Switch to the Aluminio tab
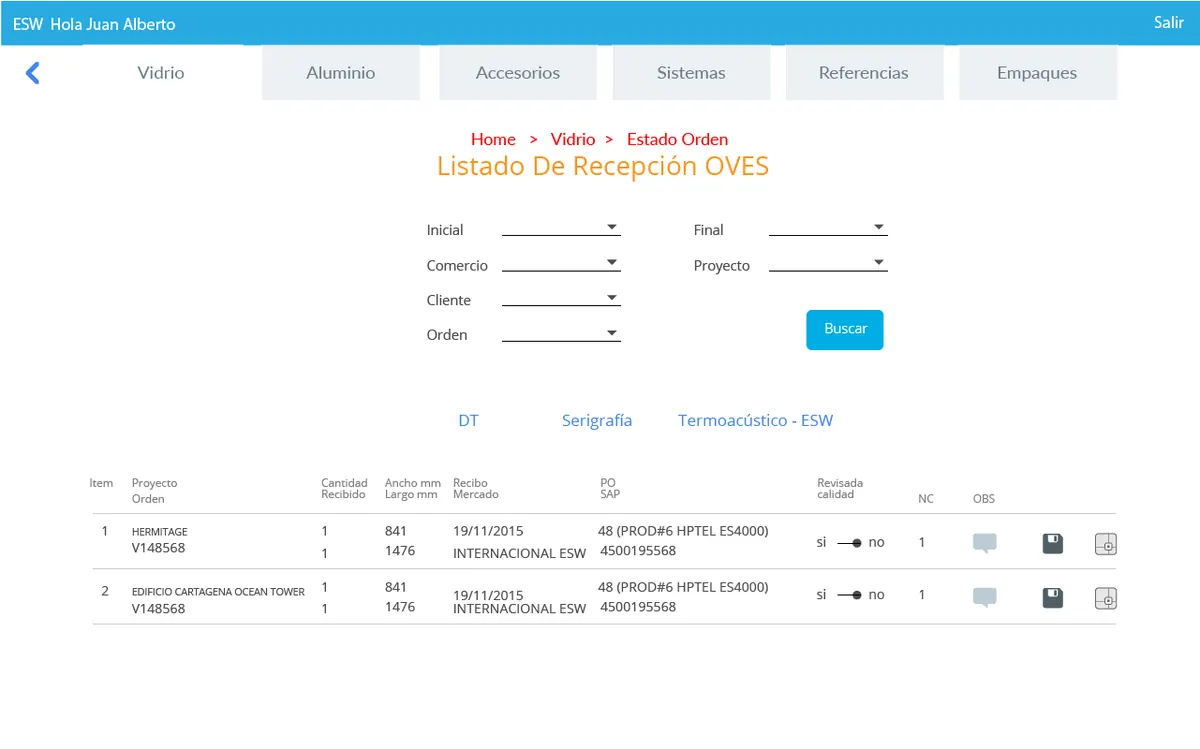This screenshot has height=749, width=1200. 341,73
